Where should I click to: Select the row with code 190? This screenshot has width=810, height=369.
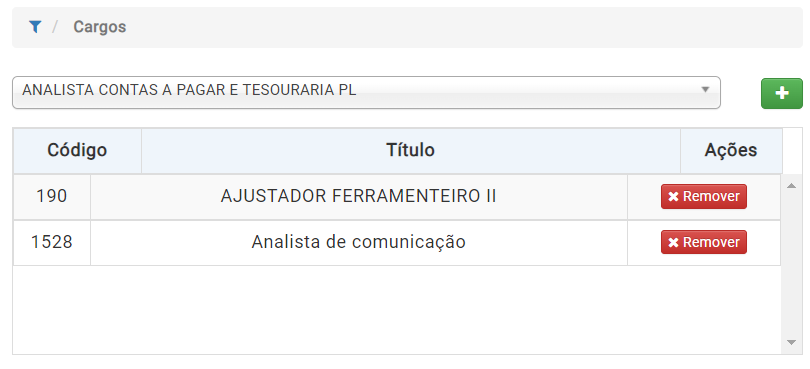[x=397, y=197]
